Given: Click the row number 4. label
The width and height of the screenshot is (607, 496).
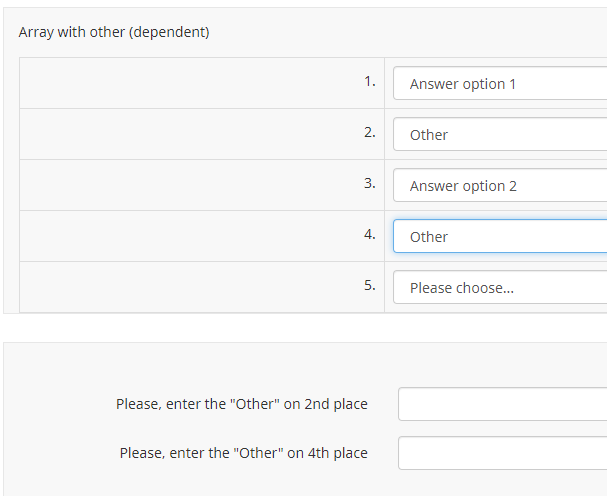Looking at the screenshot, I should tap(370, 234).
